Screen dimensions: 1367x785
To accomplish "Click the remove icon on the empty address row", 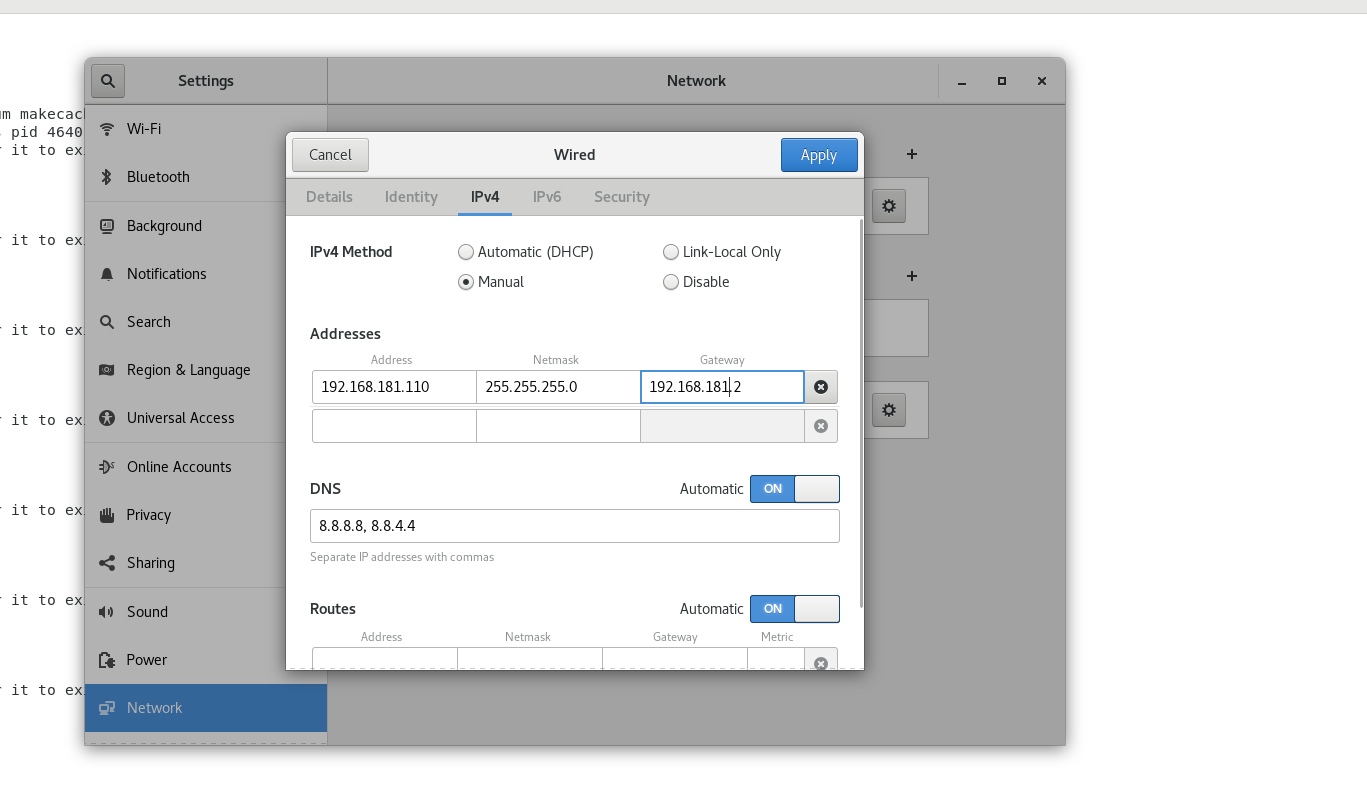I will [x=821, y=426].
